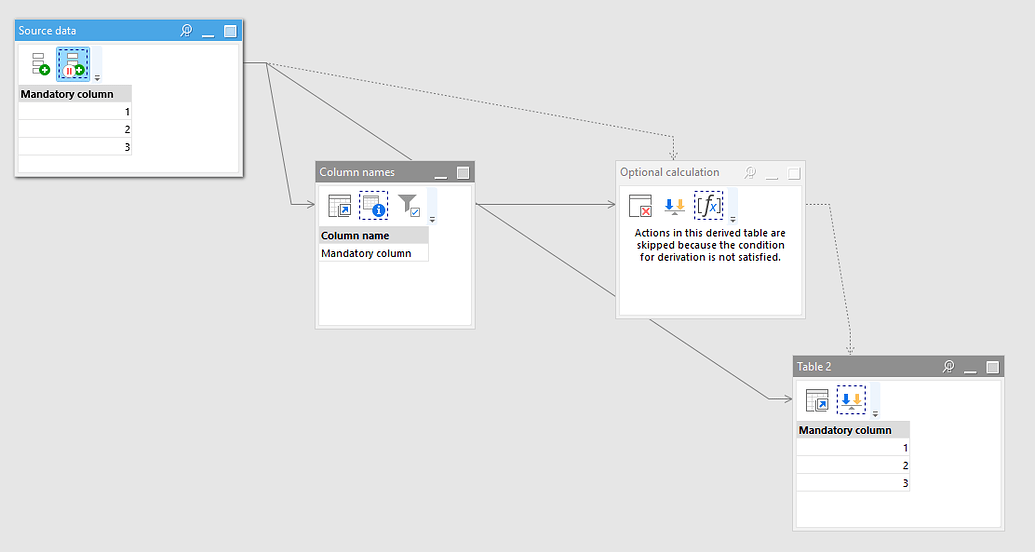
Task: Click the analyze magnifier icon on Table 2
Action: click(x=949, y=366)
